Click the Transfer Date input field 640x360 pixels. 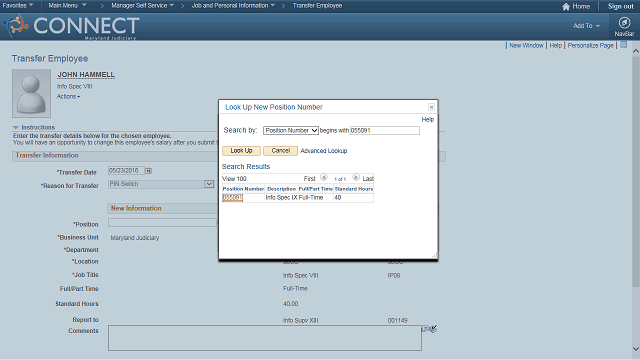pos(126,171)
